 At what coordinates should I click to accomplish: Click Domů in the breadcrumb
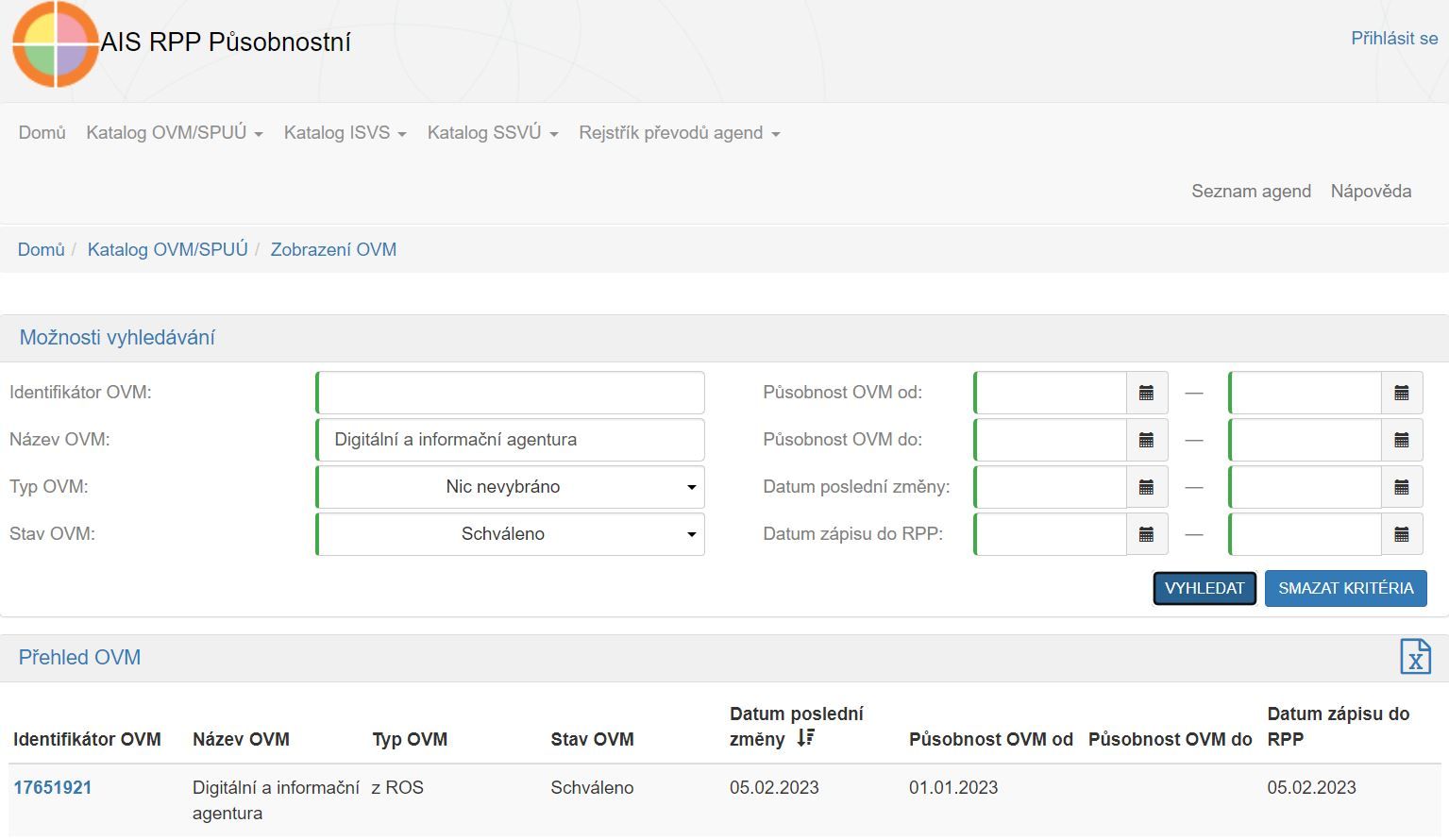point(42,250)
